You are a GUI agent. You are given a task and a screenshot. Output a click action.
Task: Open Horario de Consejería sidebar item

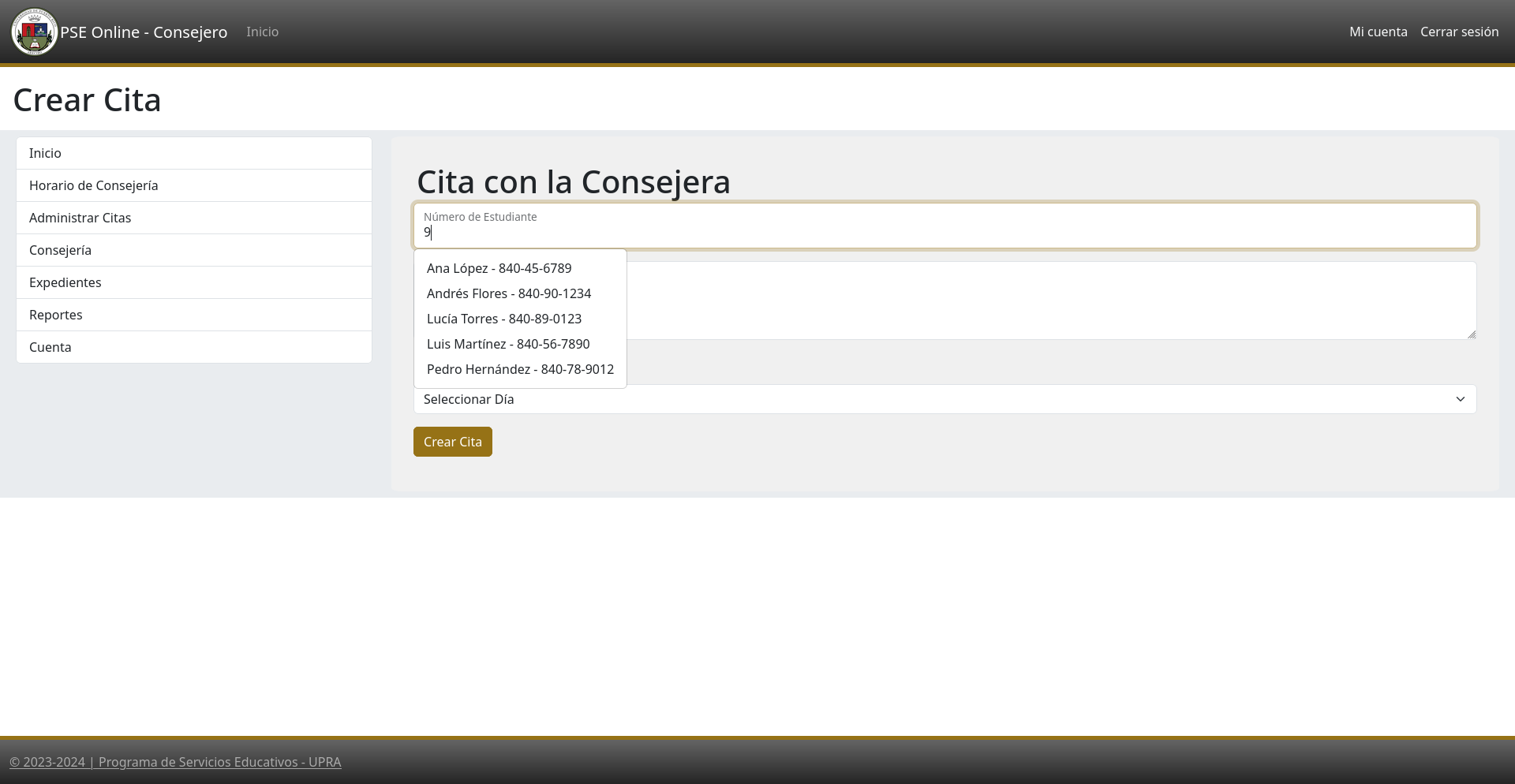194,185
